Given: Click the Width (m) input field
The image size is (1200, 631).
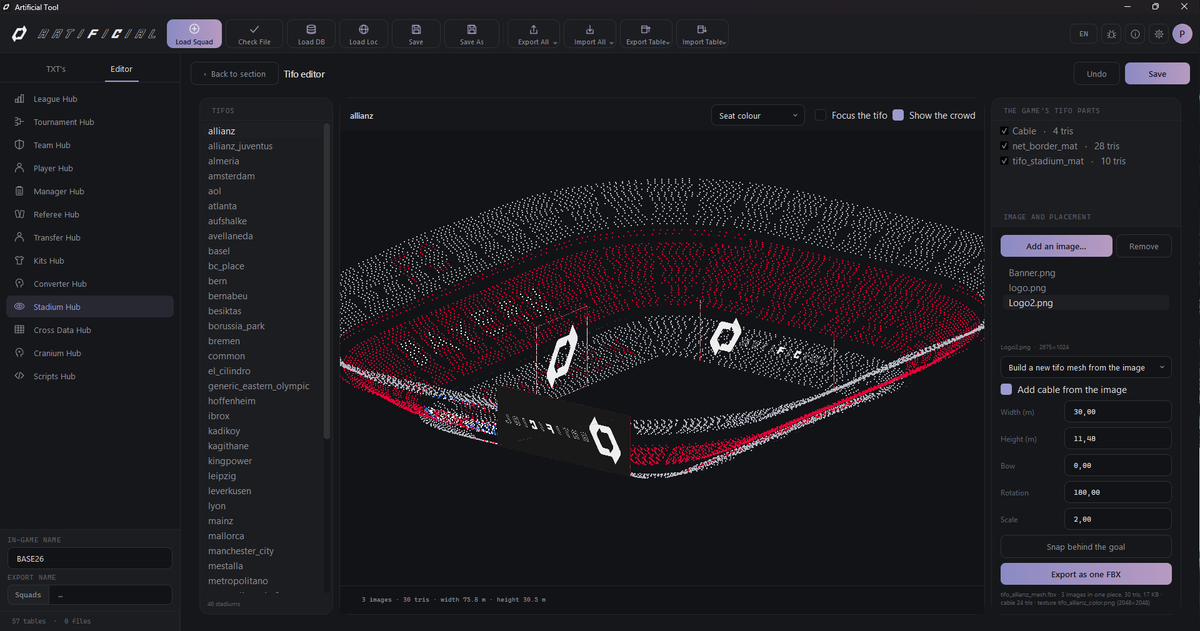Looking at the screenshot, I should click(x=1118, y=412).
